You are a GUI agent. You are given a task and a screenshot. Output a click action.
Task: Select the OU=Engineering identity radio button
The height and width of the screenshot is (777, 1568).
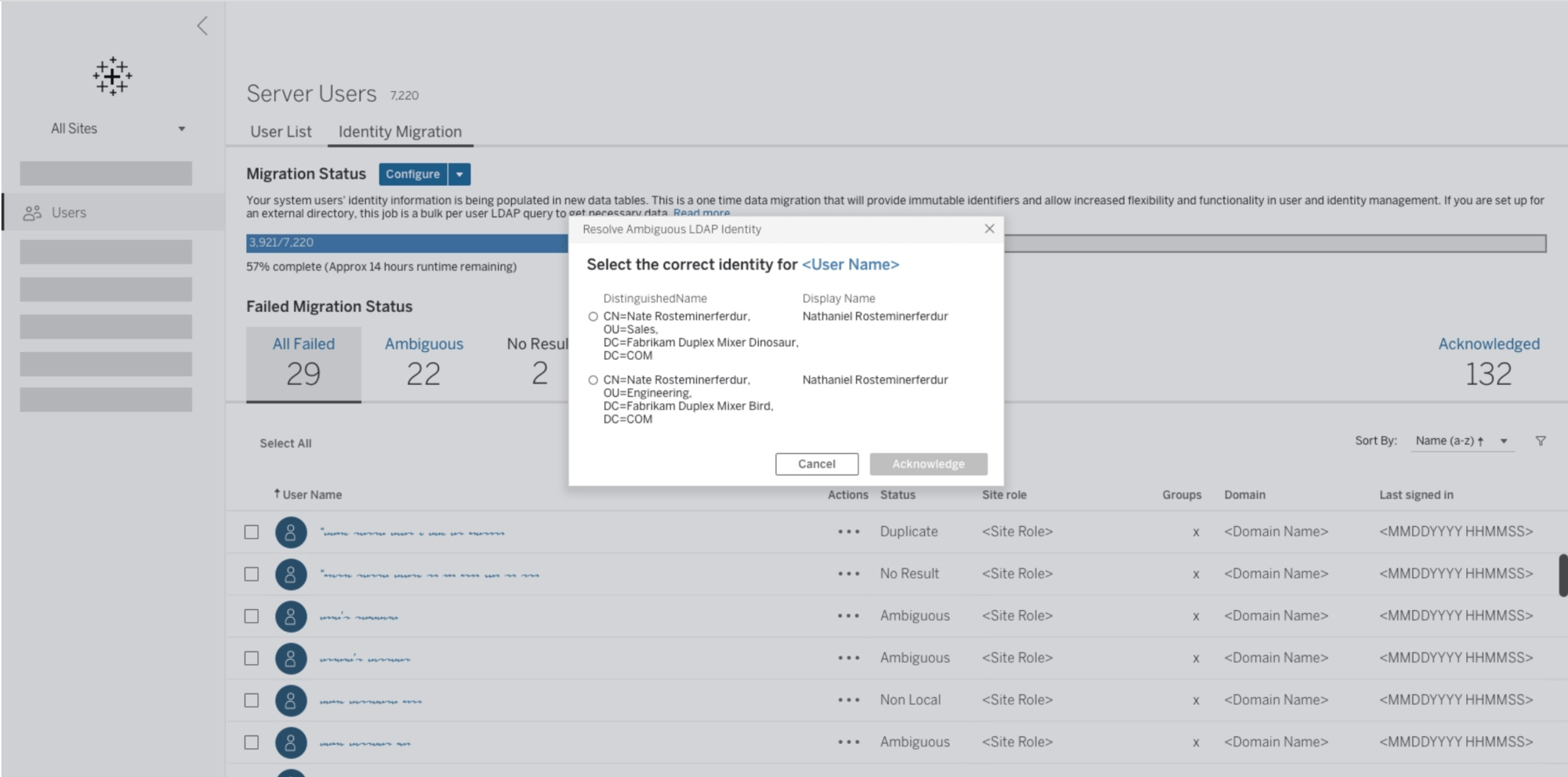point(593,380)
